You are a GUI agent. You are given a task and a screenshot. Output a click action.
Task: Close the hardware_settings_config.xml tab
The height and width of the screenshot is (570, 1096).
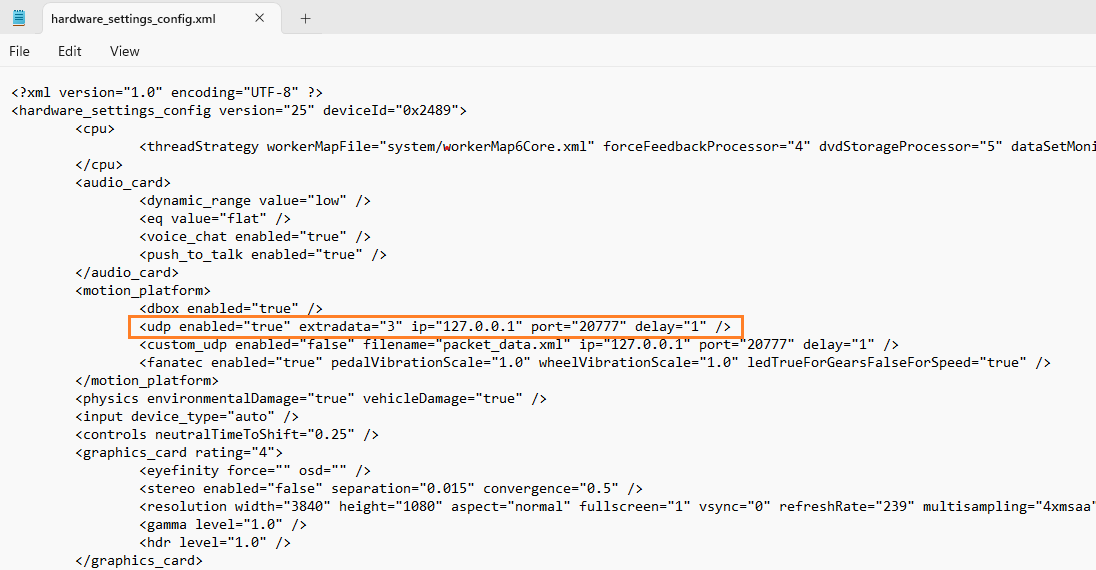point(261,18)
